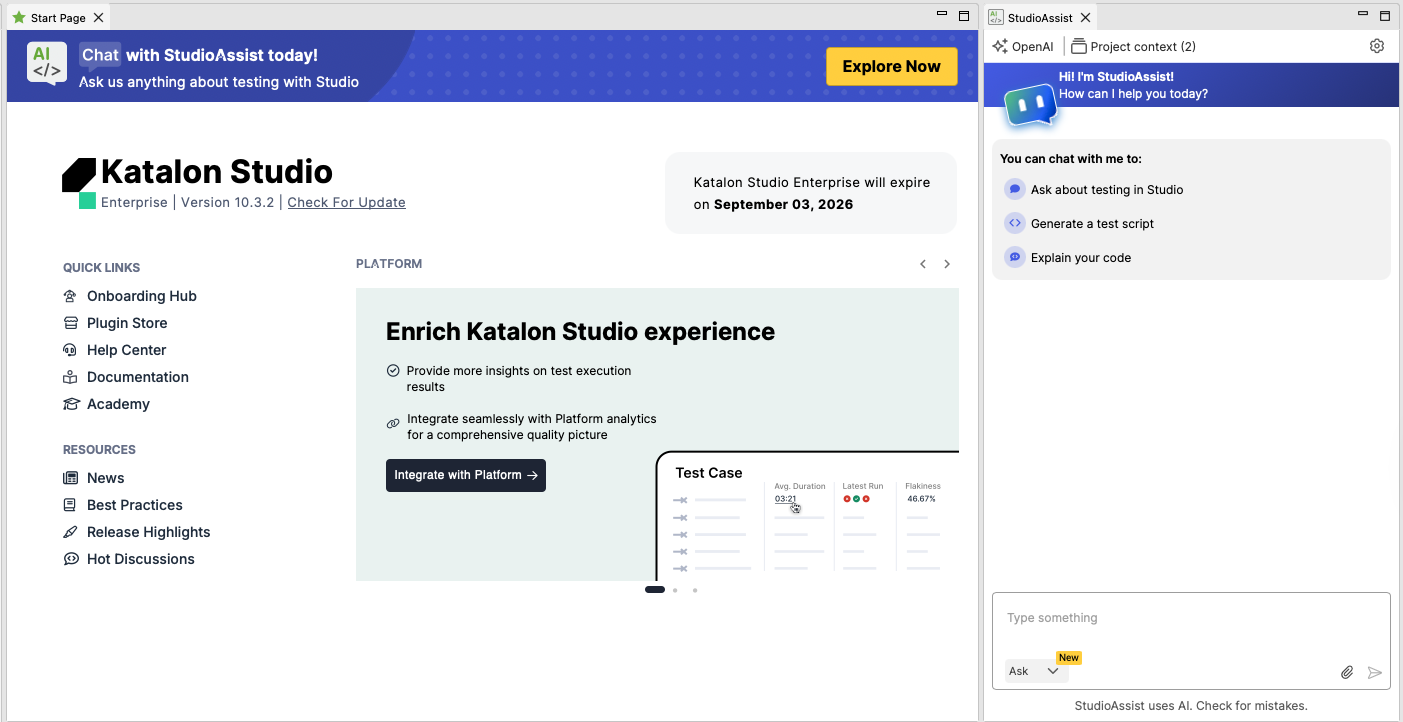The height and width of the screenshot is (722, 1403).
Task: Close the Start Page tab
Action: [x=98, y=18]
